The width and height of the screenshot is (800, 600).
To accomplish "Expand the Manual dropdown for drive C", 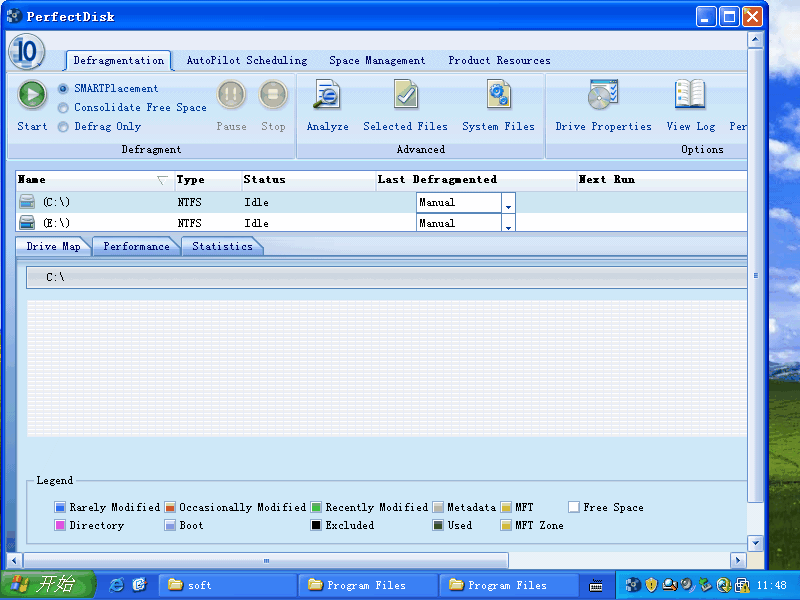I will pyautogui.click(x=508, y=203).
